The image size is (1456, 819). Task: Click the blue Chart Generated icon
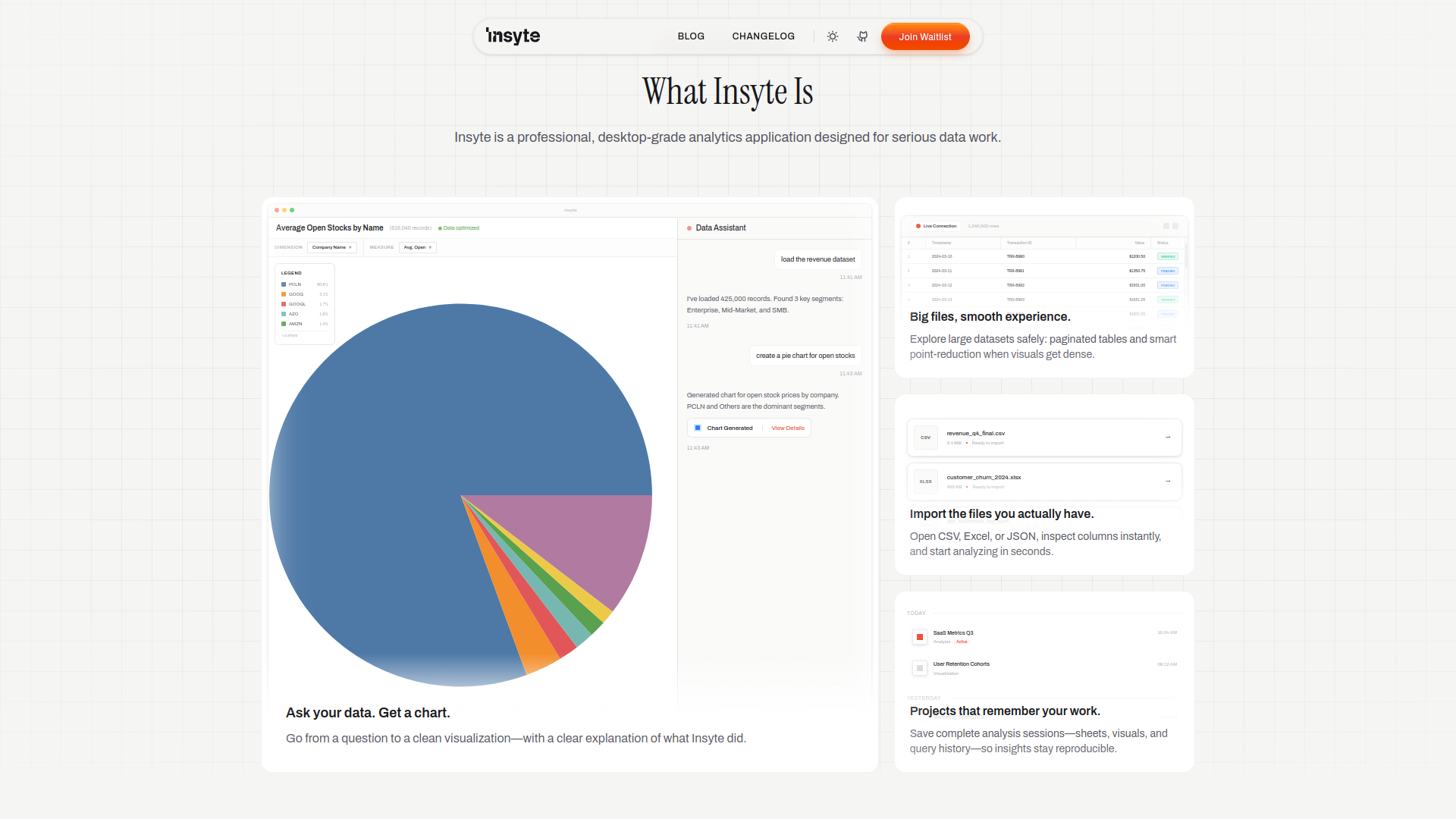pos(698,428)
